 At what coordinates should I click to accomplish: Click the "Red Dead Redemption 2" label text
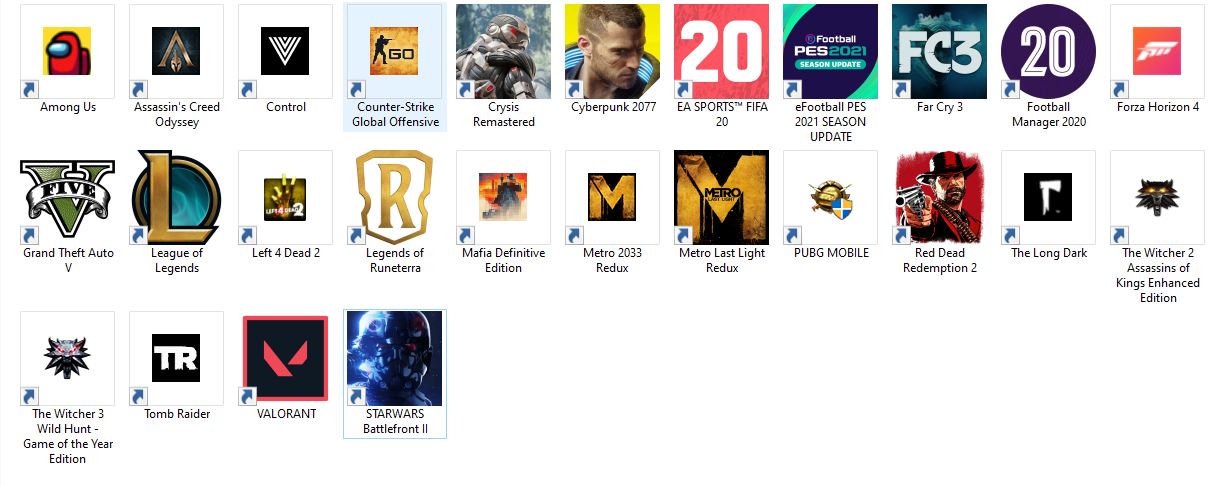[940, 260]
